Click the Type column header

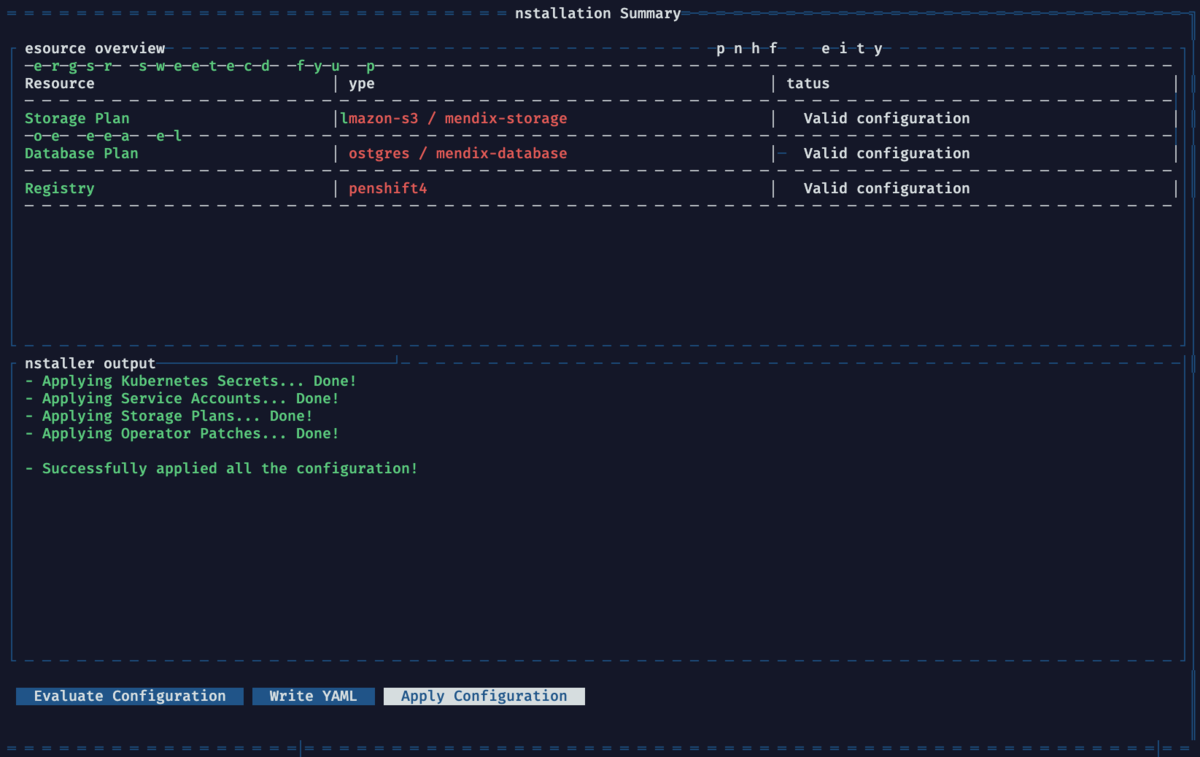[361, 84]
